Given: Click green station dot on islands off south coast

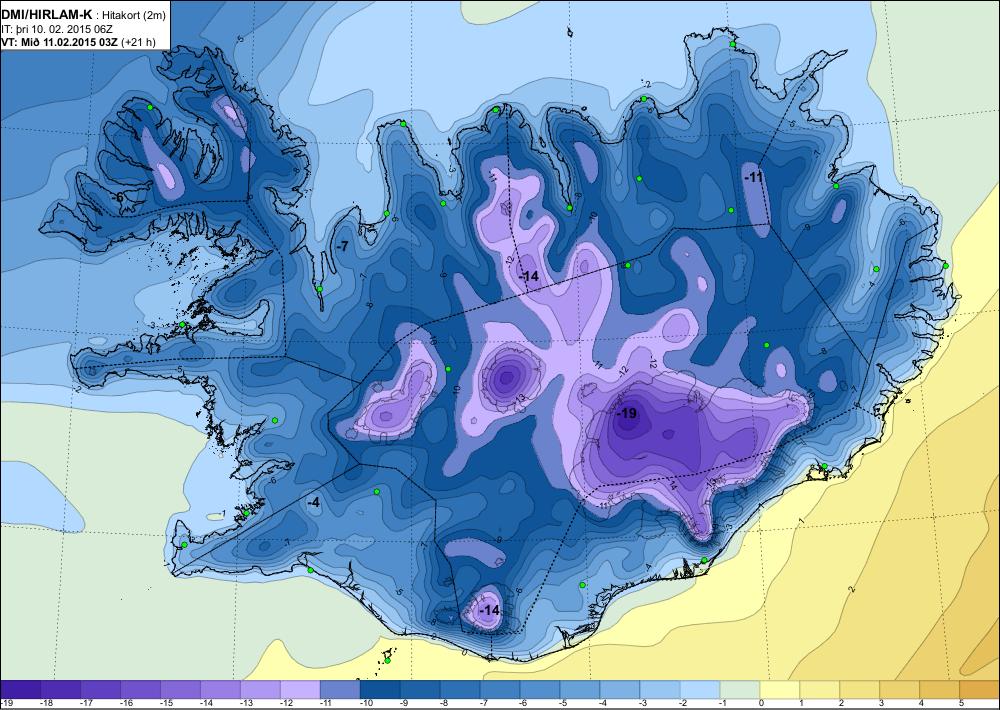Looking at the screenshot, I should coord(387,661).
